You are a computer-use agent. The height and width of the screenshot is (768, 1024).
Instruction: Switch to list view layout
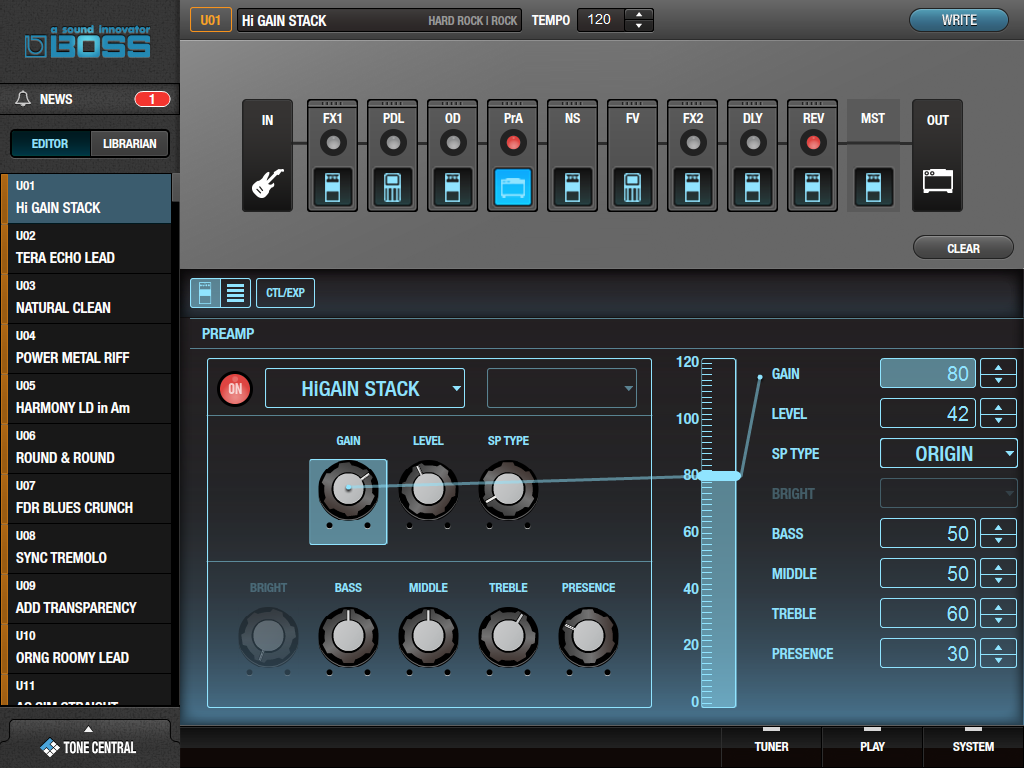(235, 293)
